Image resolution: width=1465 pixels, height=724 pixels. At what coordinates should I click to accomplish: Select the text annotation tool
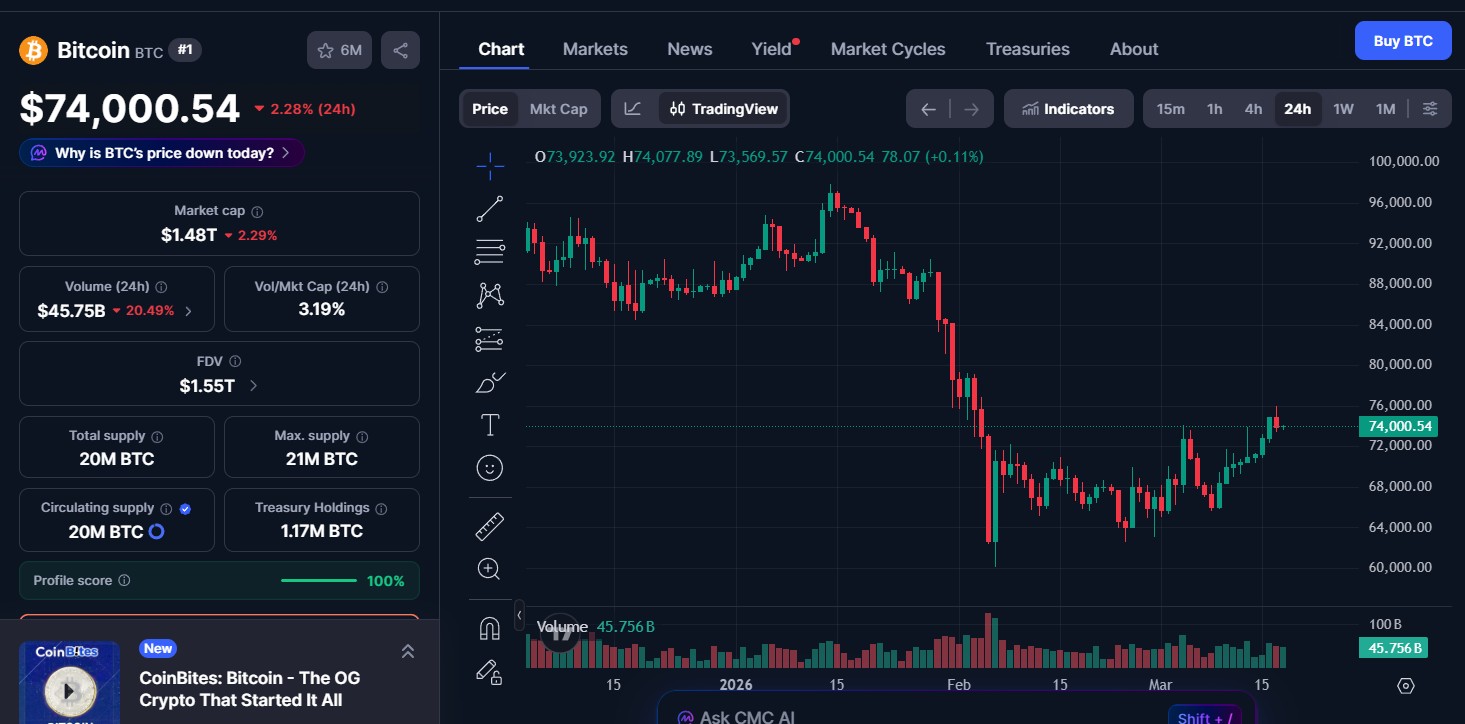pos(490,424)
